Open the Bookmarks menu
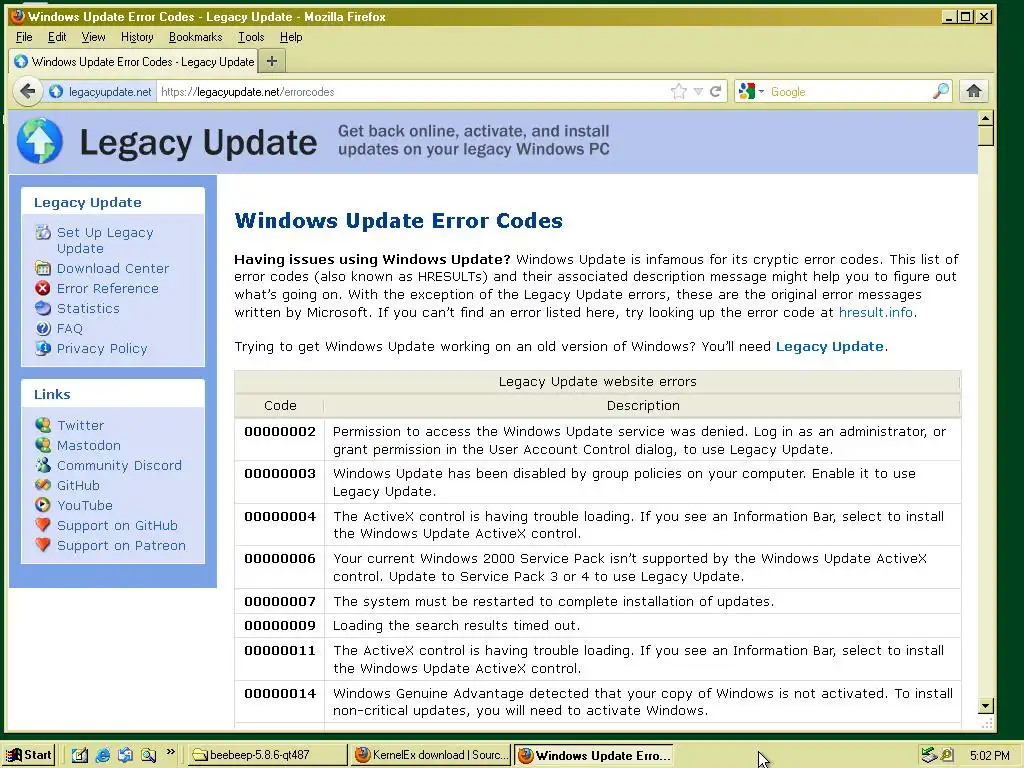Screen dimensions: 1024x768 click(195, 37)
